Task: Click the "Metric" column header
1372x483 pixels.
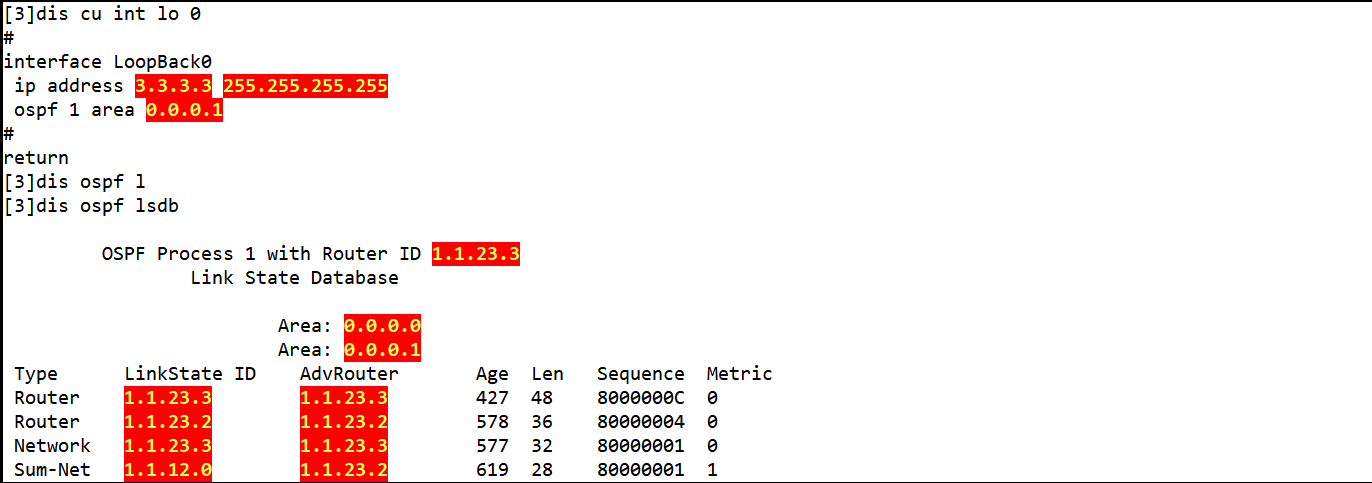Action: click(x=739, y=374)
